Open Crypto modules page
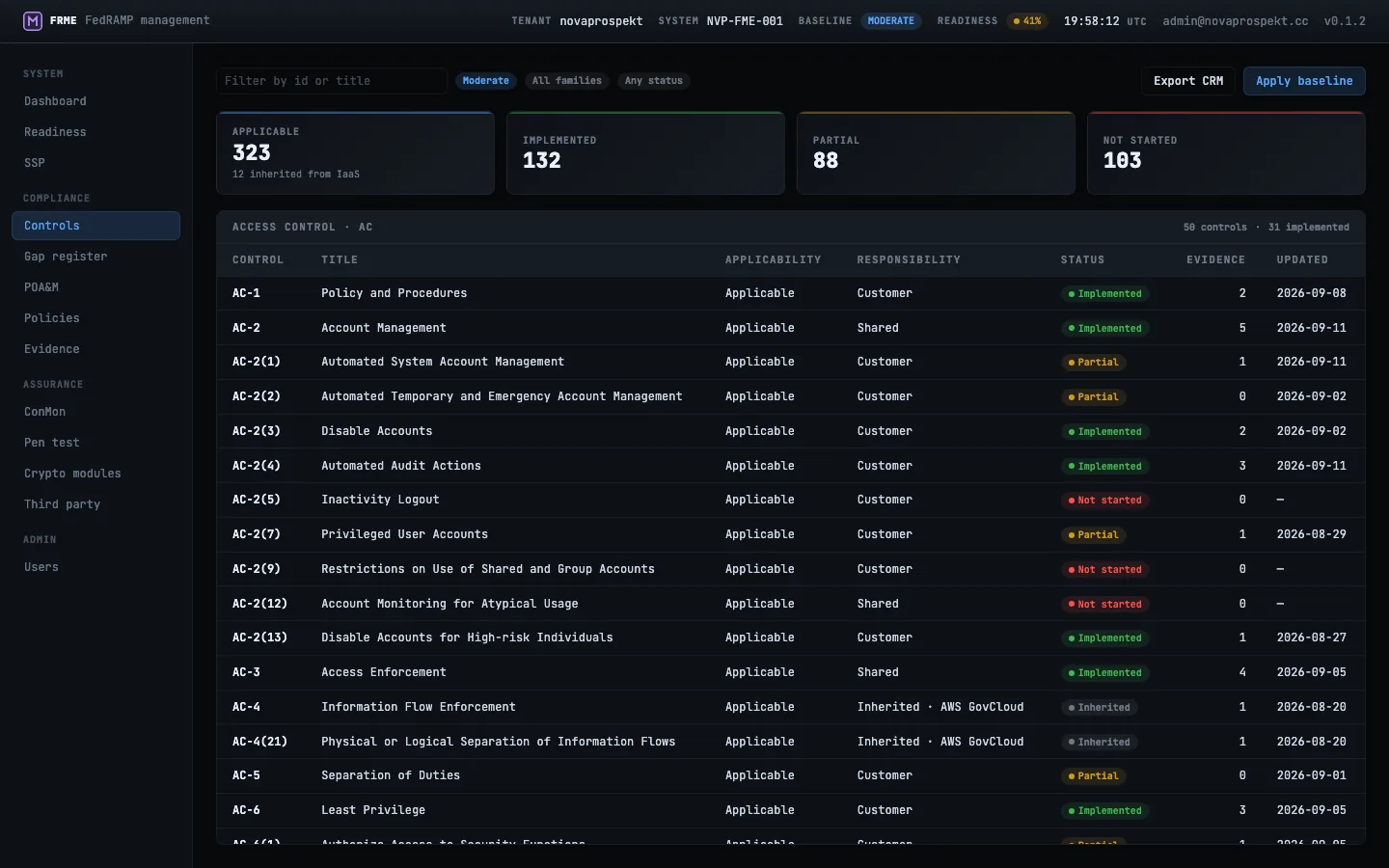 95,474
